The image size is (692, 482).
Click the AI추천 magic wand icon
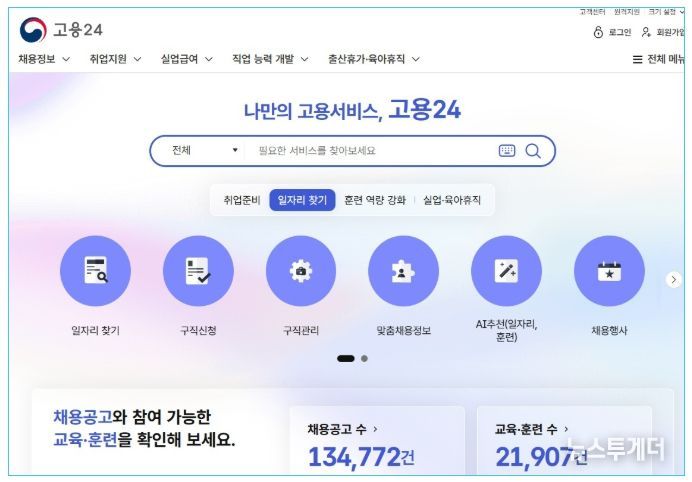(x=506, y=271)
